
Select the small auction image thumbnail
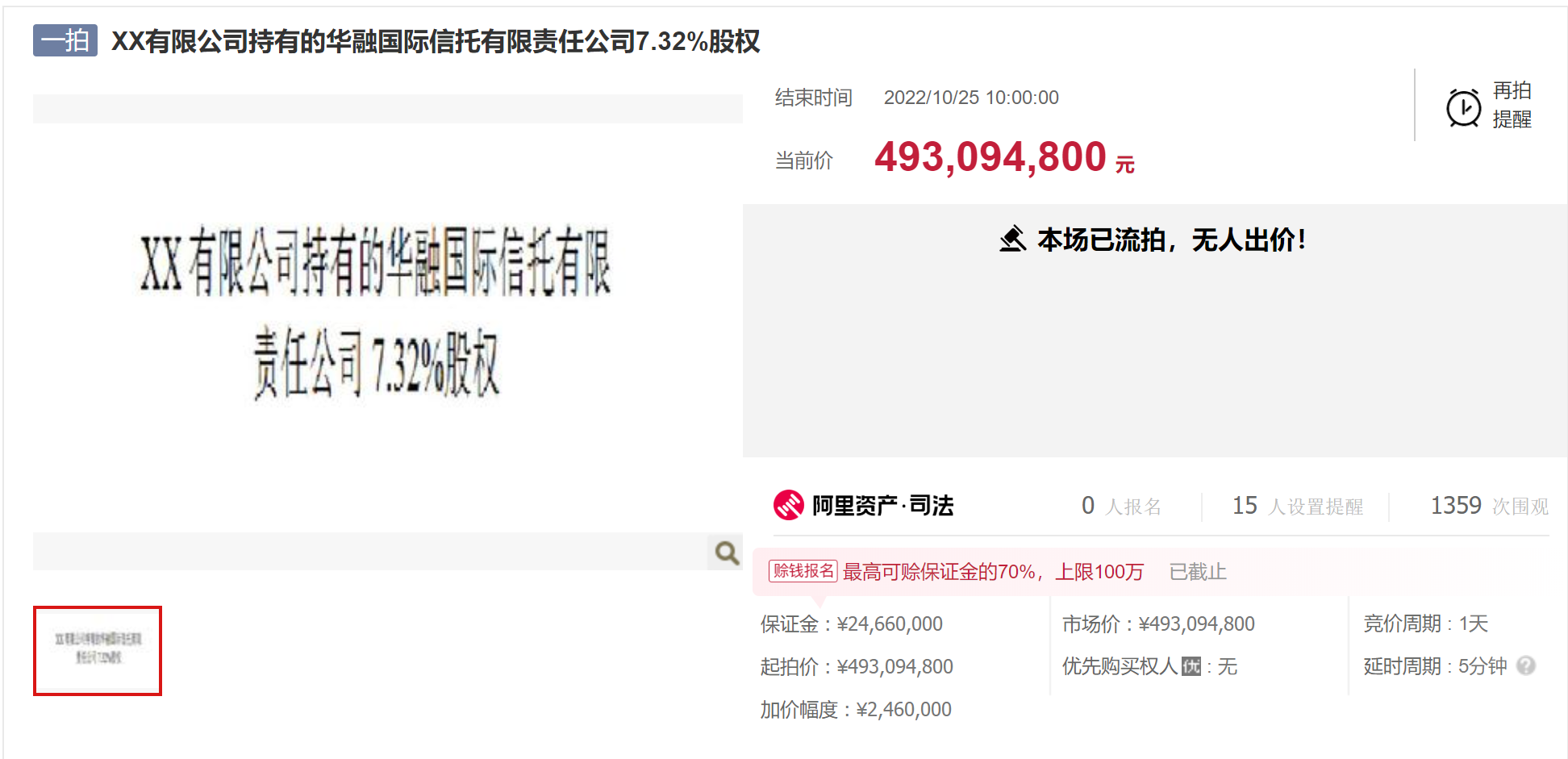[98, 650]
